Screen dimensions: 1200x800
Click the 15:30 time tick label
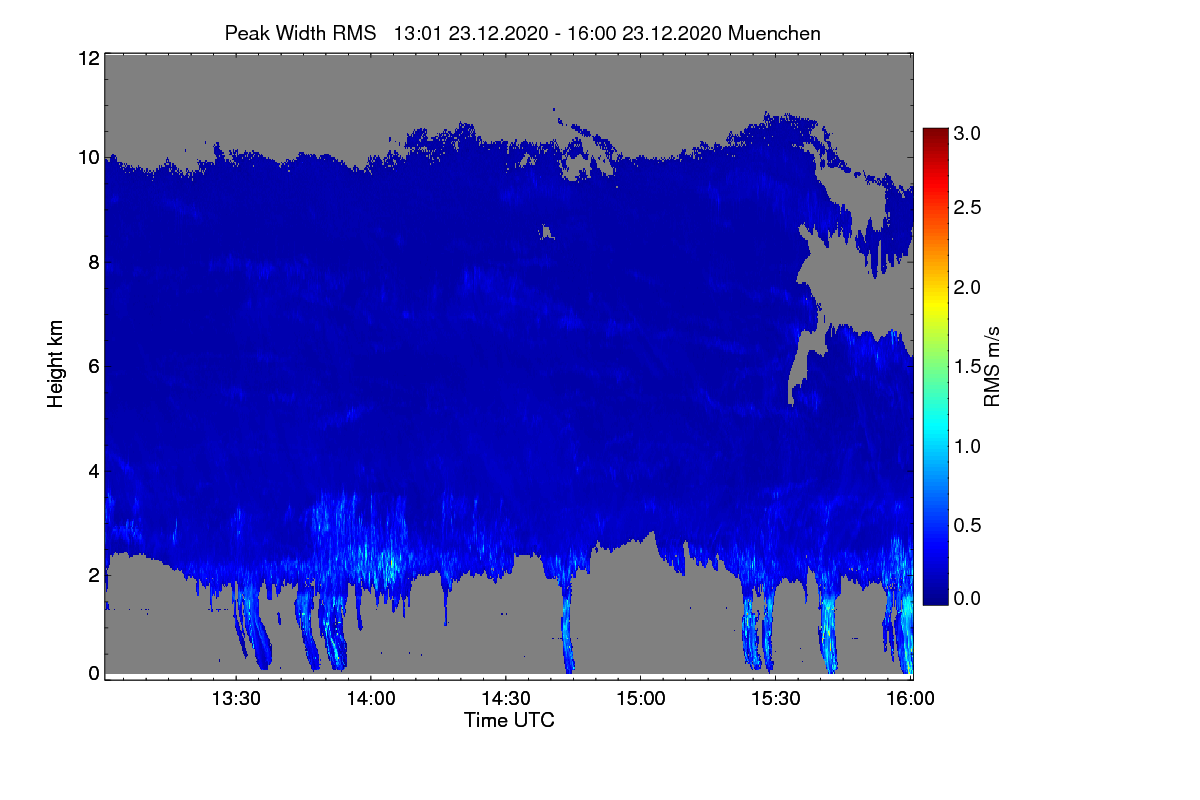pyautogui.click(x=776, y=699)
